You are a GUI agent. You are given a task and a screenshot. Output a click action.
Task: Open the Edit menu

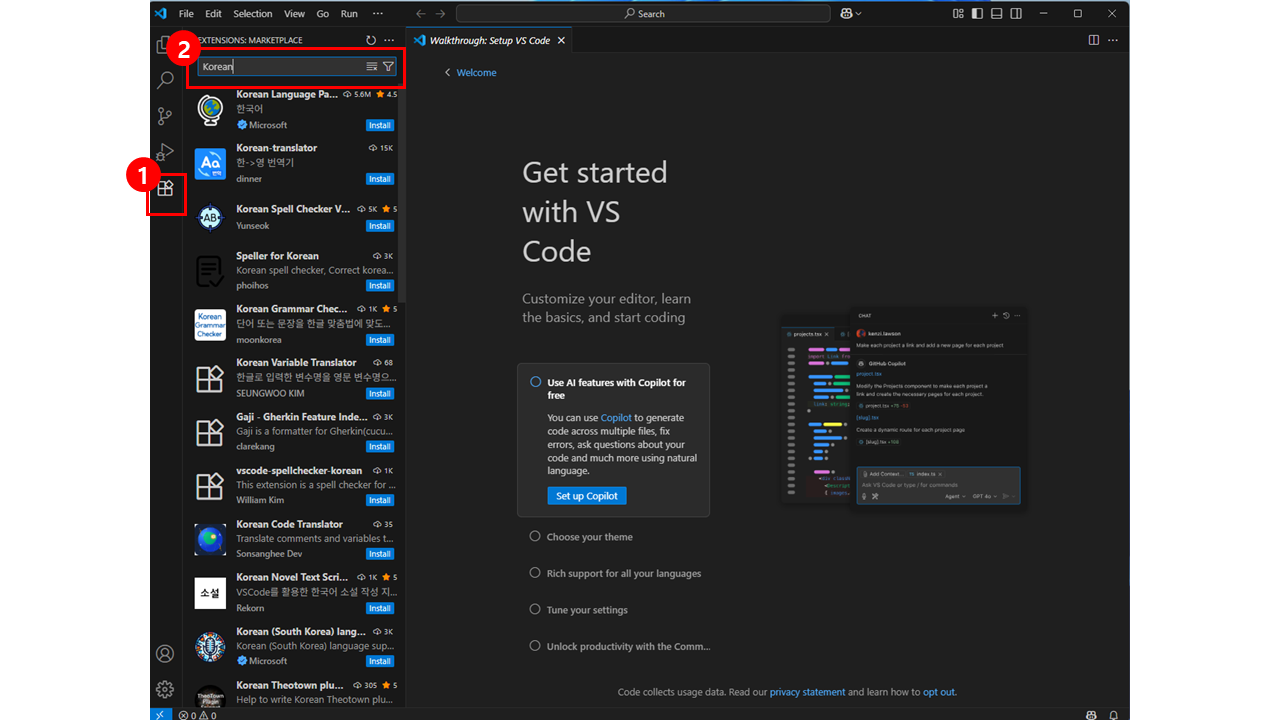tap(213, 13)
